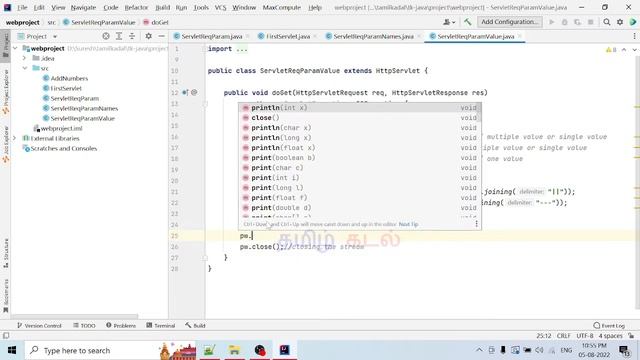Switch to FirstServlet.java tab

coord(288,36)
